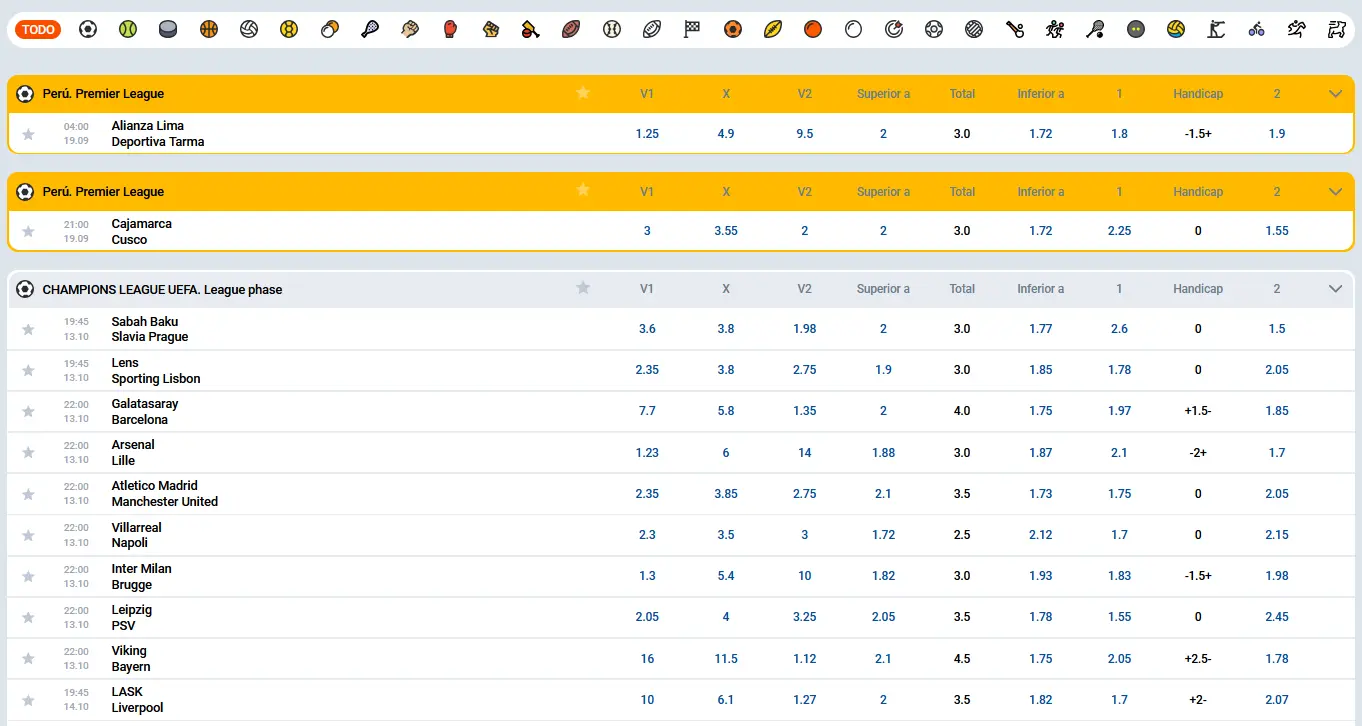Choose the cycling sport icon
Viewport: 1362px width, 726px height.
coord(1256,30)
